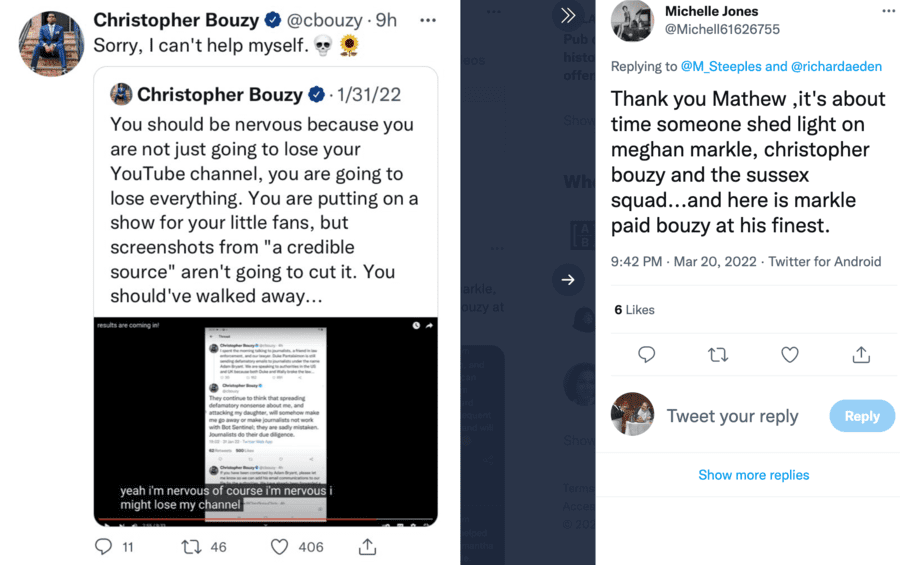Open @richardaeden profile link
Screen dimensions: 900x565
(837, 67)
